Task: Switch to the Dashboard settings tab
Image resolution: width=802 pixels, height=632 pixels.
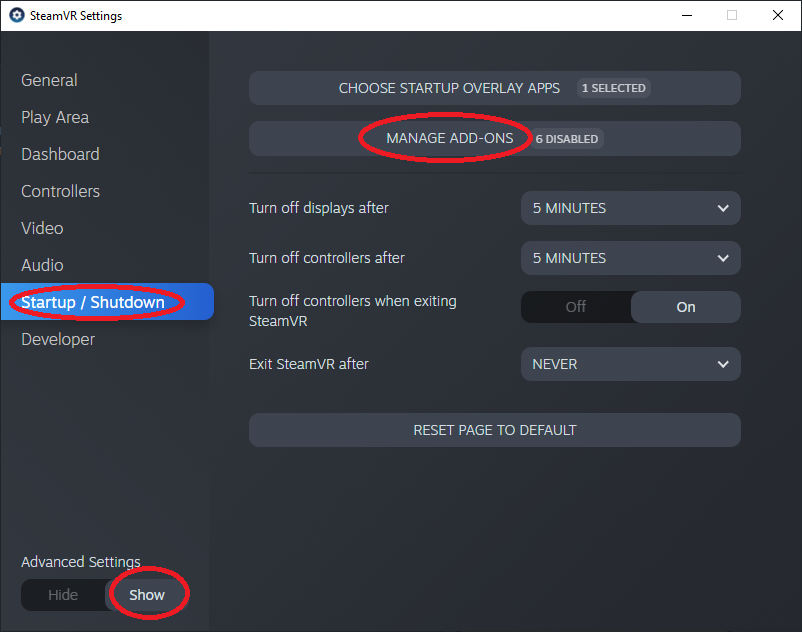Action: 60,154
